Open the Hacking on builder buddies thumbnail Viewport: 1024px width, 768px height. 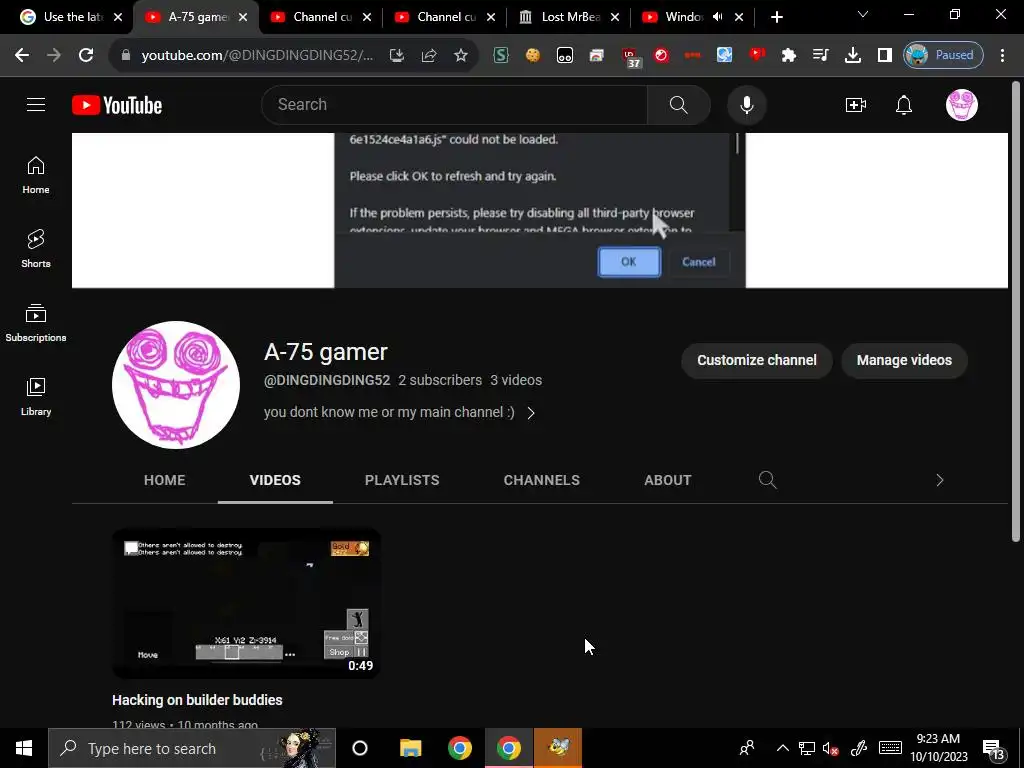tap(246, 603)
